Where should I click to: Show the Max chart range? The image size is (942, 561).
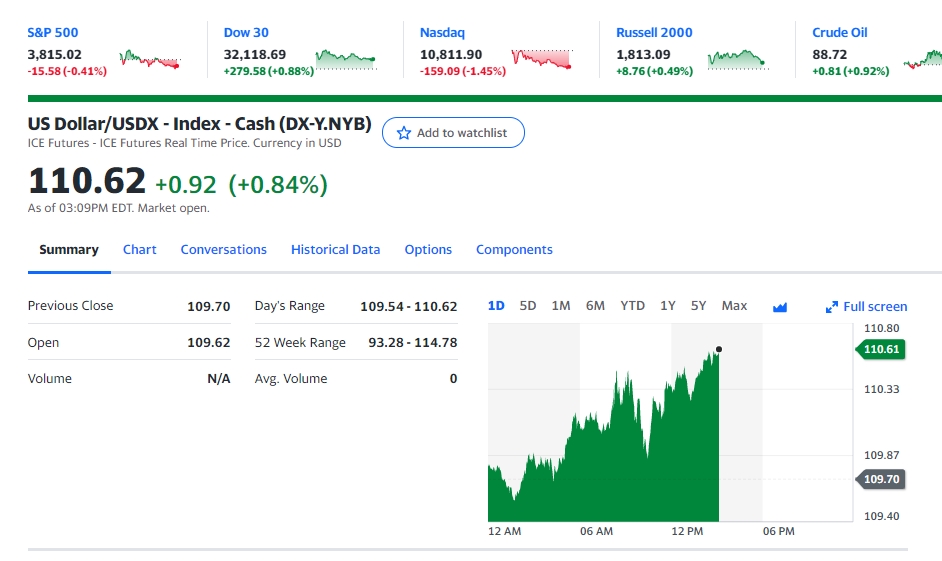[734, 306]
